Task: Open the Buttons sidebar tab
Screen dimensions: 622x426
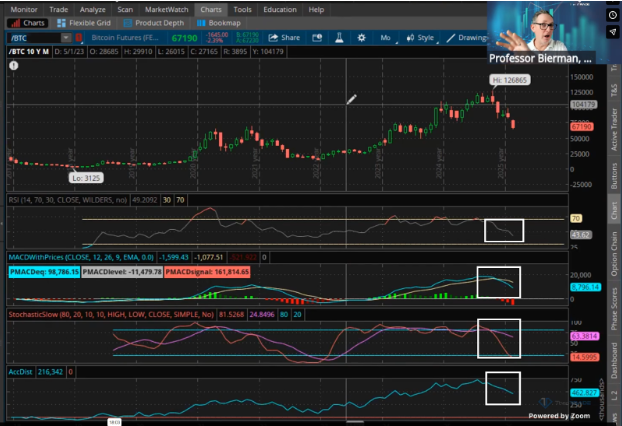Action: tap(614, 176)
